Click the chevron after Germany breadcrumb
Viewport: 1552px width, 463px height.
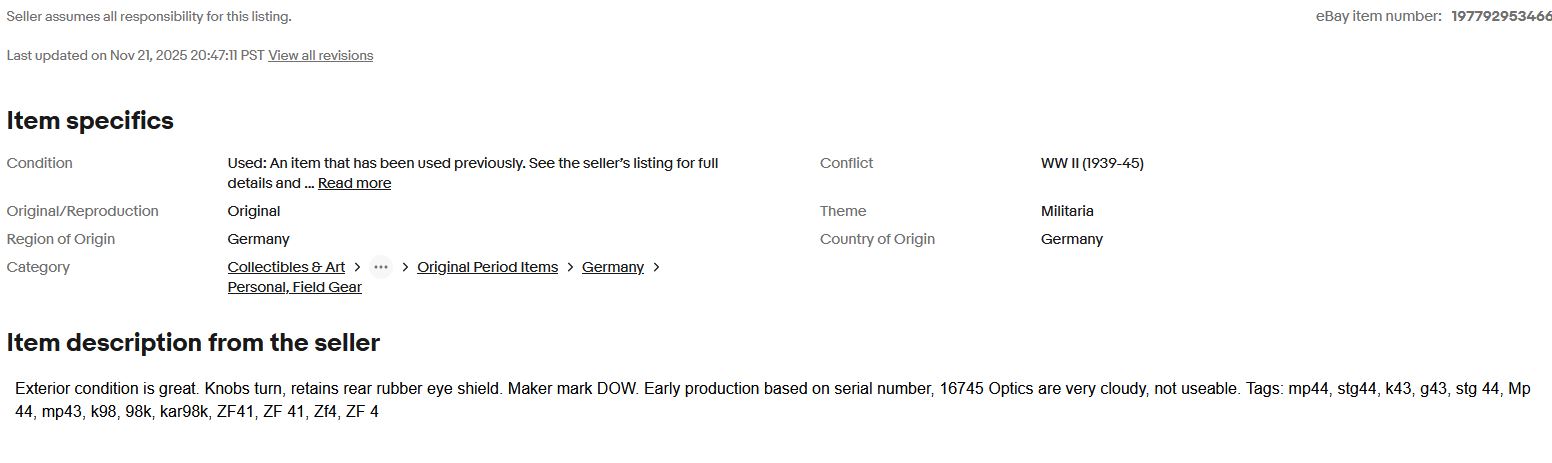click(656, 267)
